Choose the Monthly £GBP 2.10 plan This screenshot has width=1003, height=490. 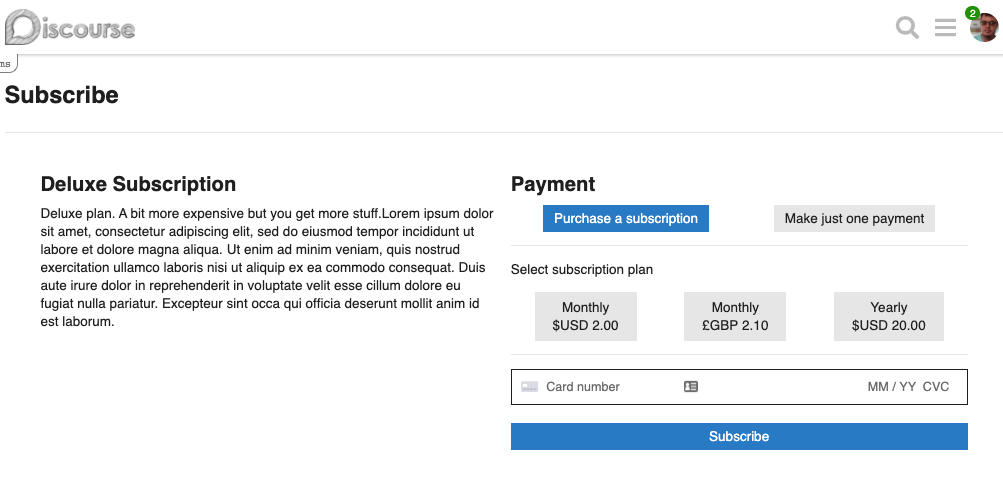click(734, 316)
